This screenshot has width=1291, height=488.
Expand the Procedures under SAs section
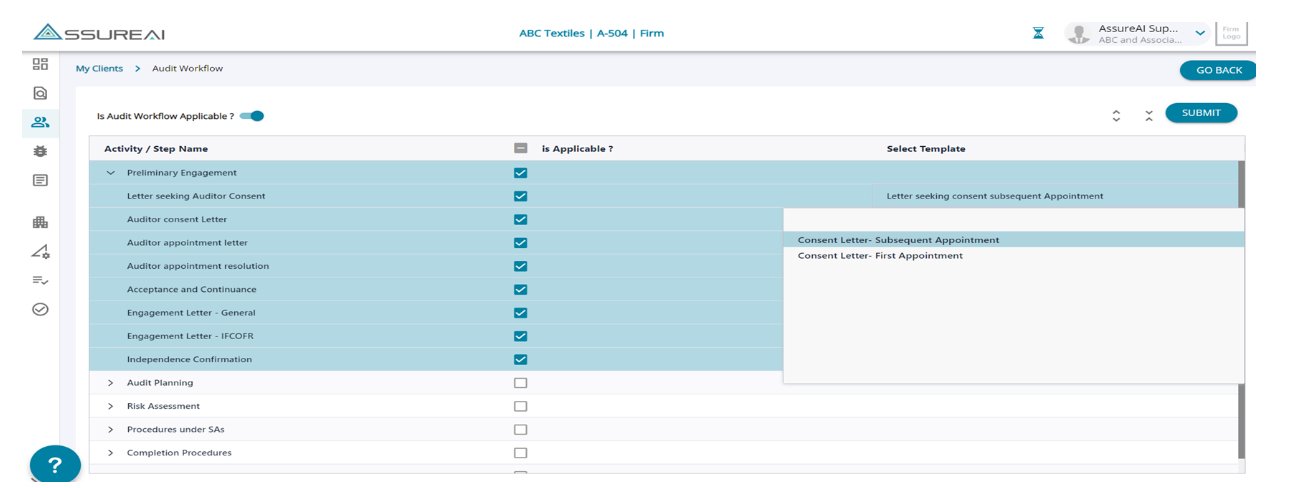110,430
